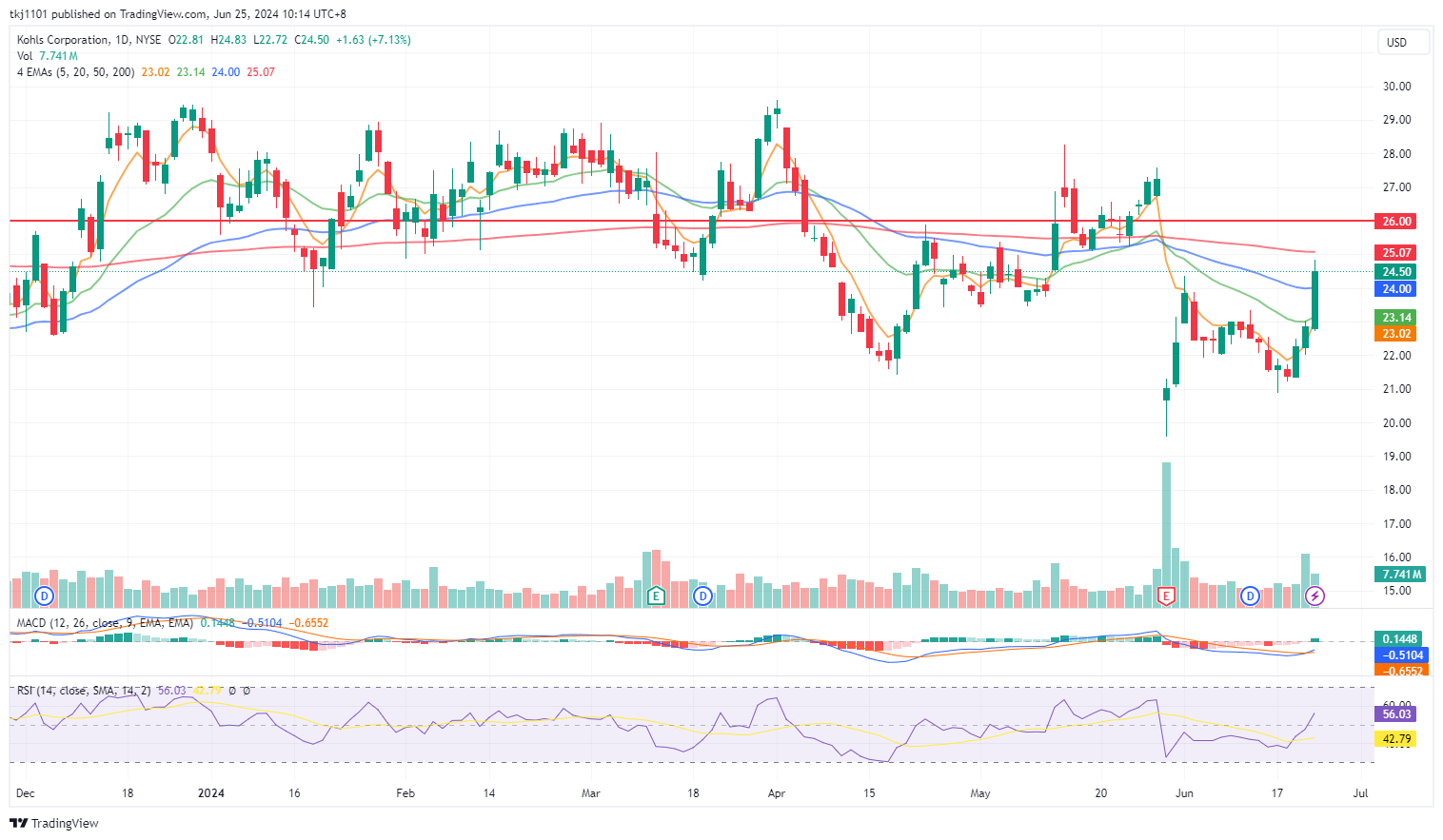The height and width of the screenshot is (840, 1443).
Task: Click the red 26.00 price-scale tag
Action: [1396, 221]
